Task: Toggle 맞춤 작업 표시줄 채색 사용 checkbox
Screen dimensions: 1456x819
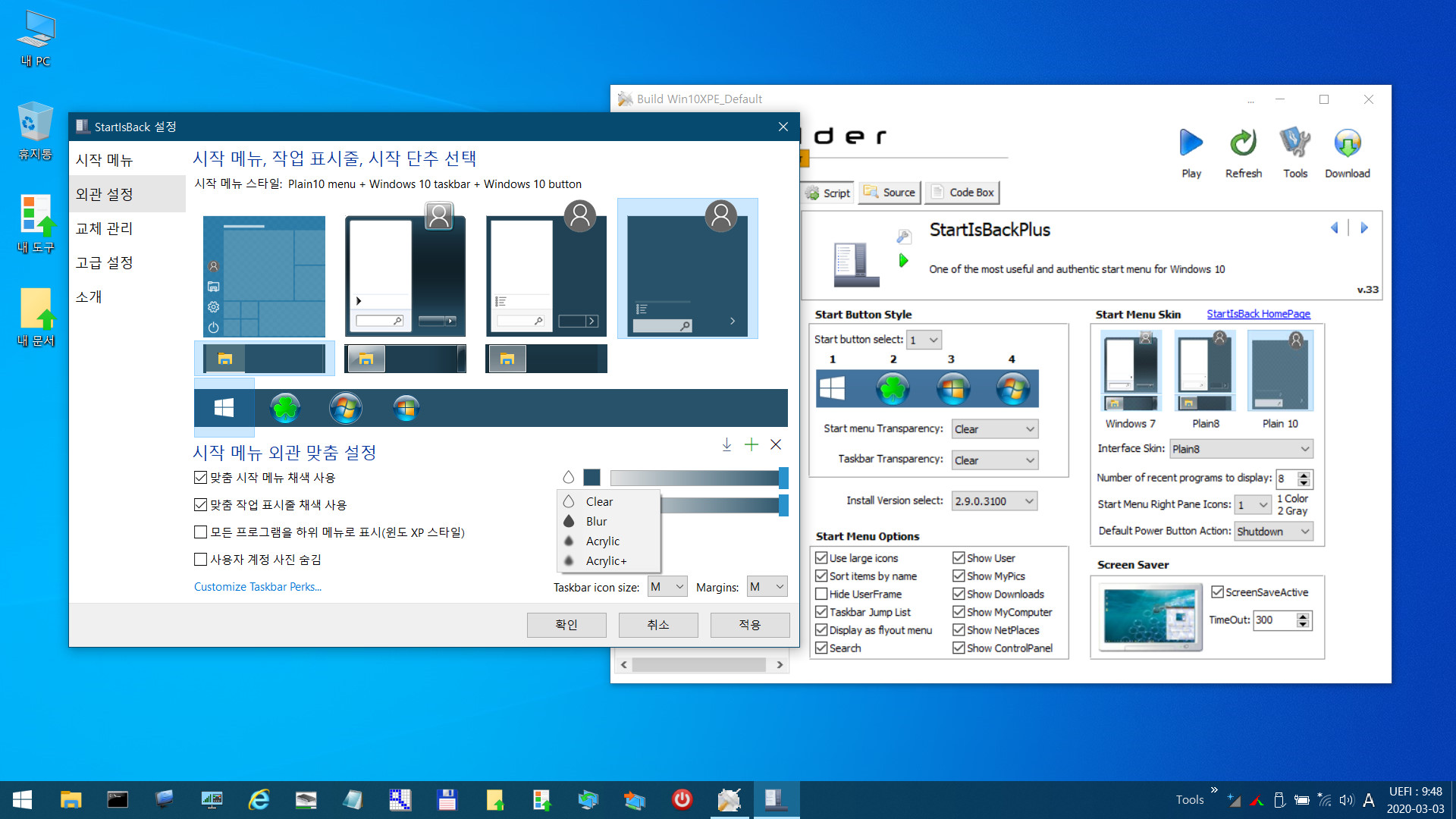Action: [x=200, y=504]
